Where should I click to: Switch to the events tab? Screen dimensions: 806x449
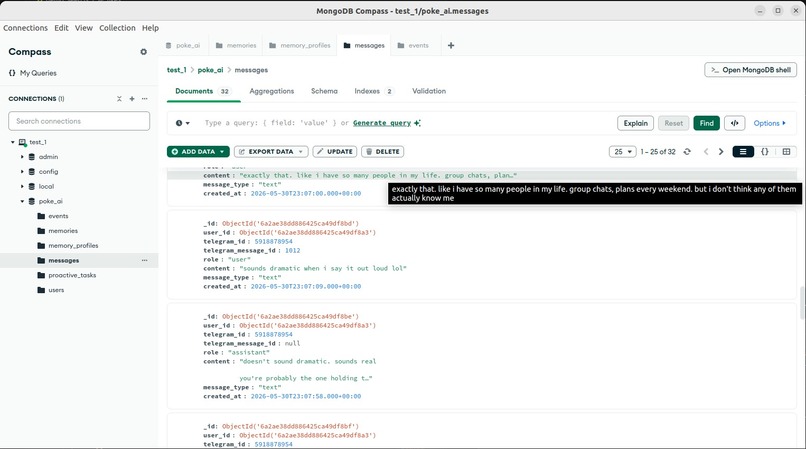click(x=413, y=45)
